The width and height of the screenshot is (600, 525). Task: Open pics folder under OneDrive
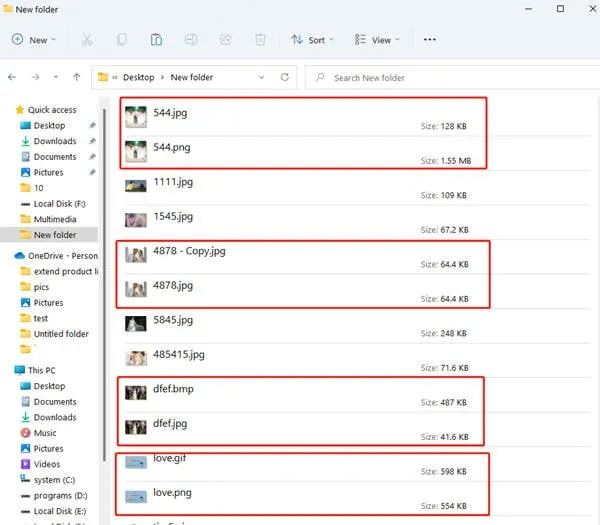(x=41, y=287)
